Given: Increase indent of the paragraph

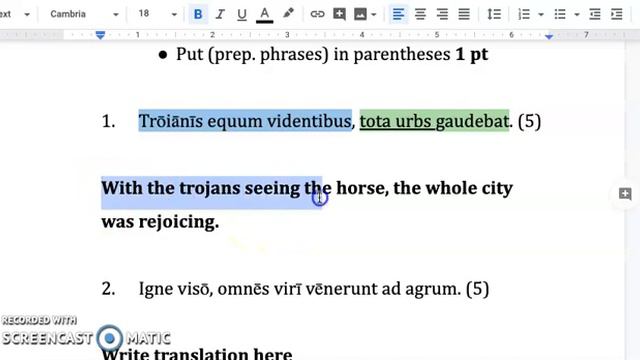Looking at the screenshot, I should pyautogui.click(x=617, y=15).
